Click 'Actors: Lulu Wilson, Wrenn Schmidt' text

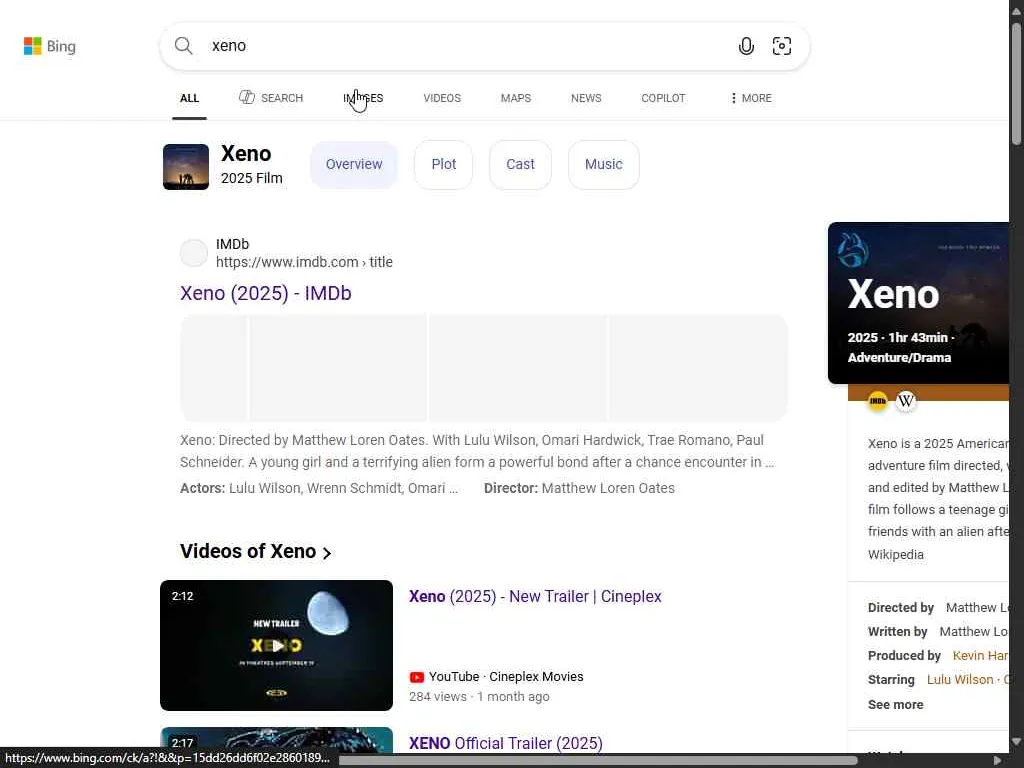pyautogui.click(x=319, y=488)
